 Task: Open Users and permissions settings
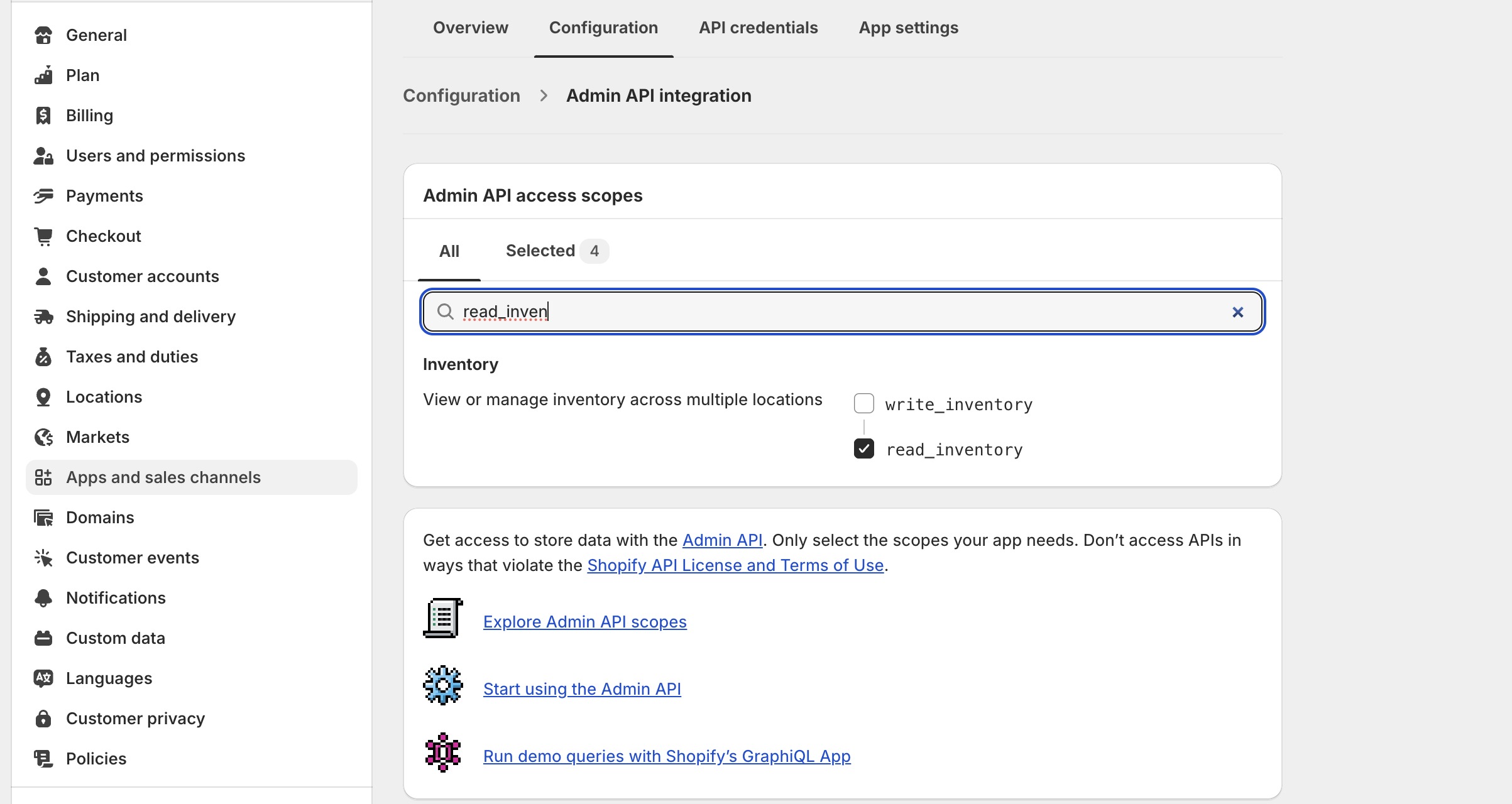(x=155, y=156)
